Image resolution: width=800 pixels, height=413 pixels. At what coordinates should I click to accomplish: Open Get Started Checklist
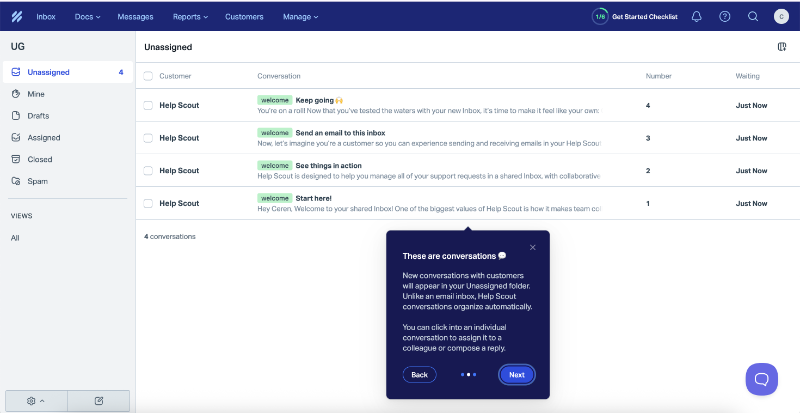click(645, 16)
